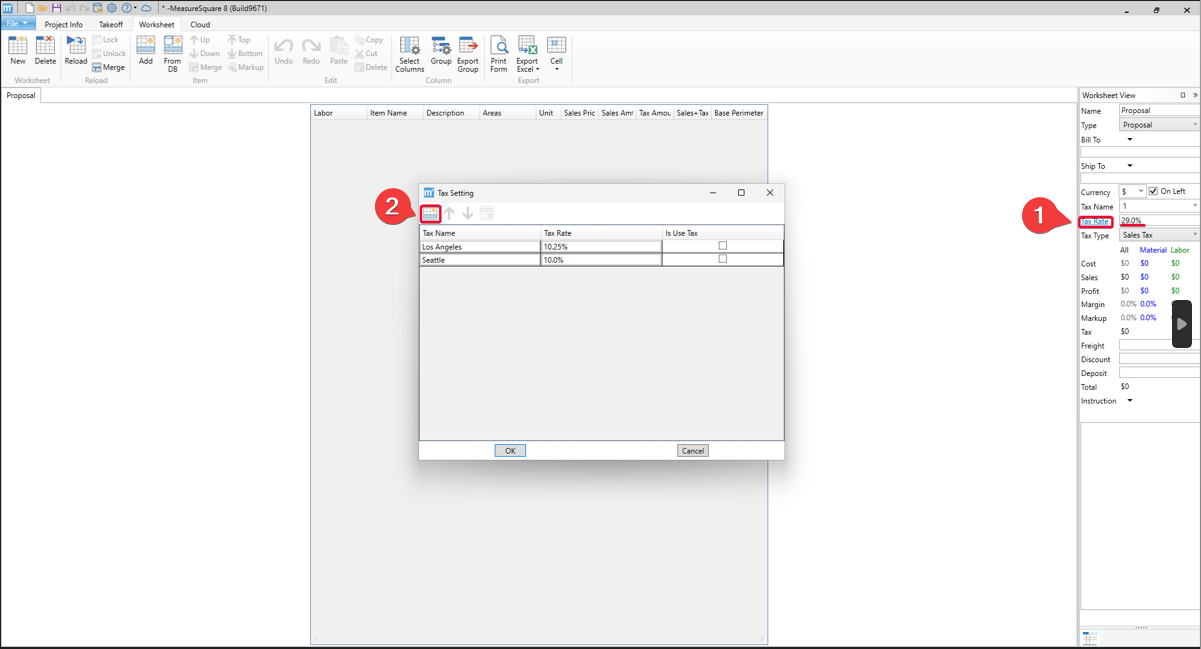The height and width of the screenshot is (649, 1201).
Task: Click the Tax Rate field showing 29.0%
Action: [1159, 221]
